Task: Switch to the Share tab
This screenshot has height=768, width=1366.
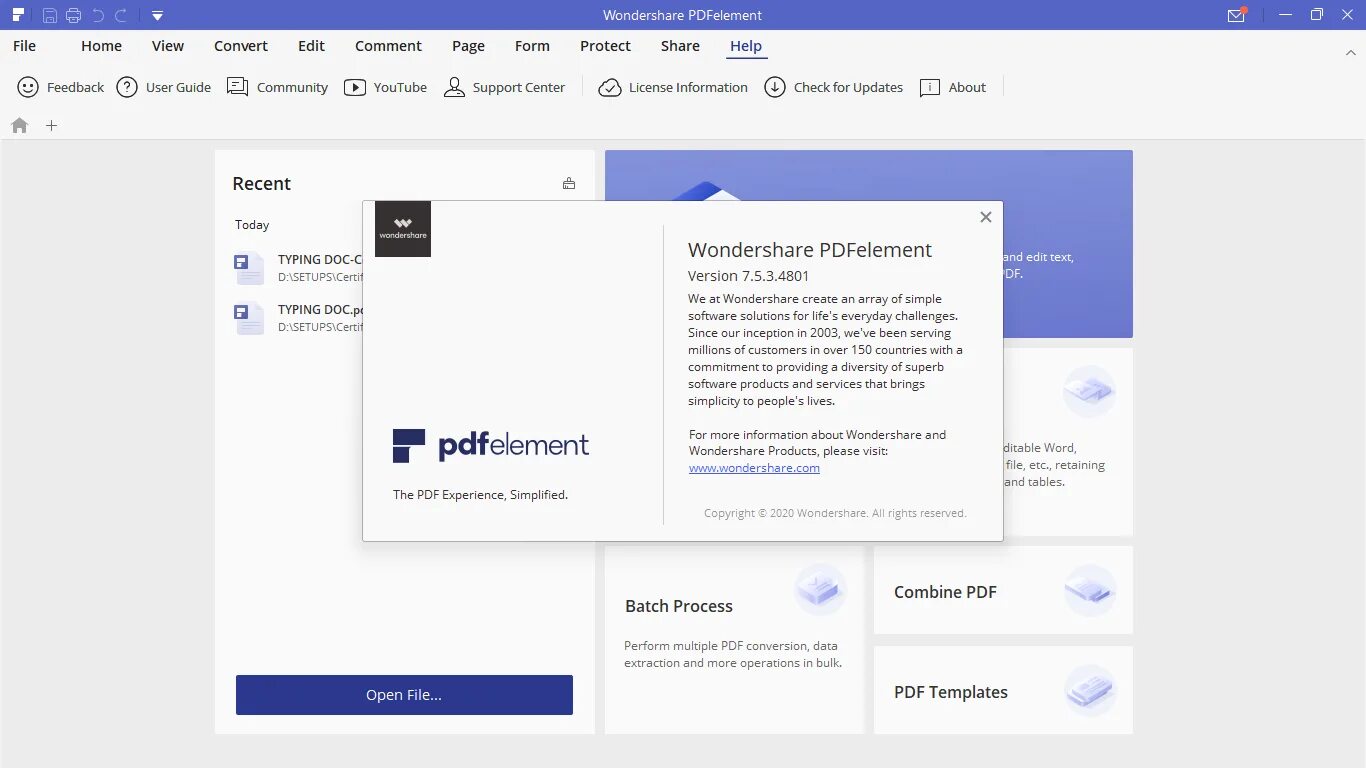Action: pos(680,46)
